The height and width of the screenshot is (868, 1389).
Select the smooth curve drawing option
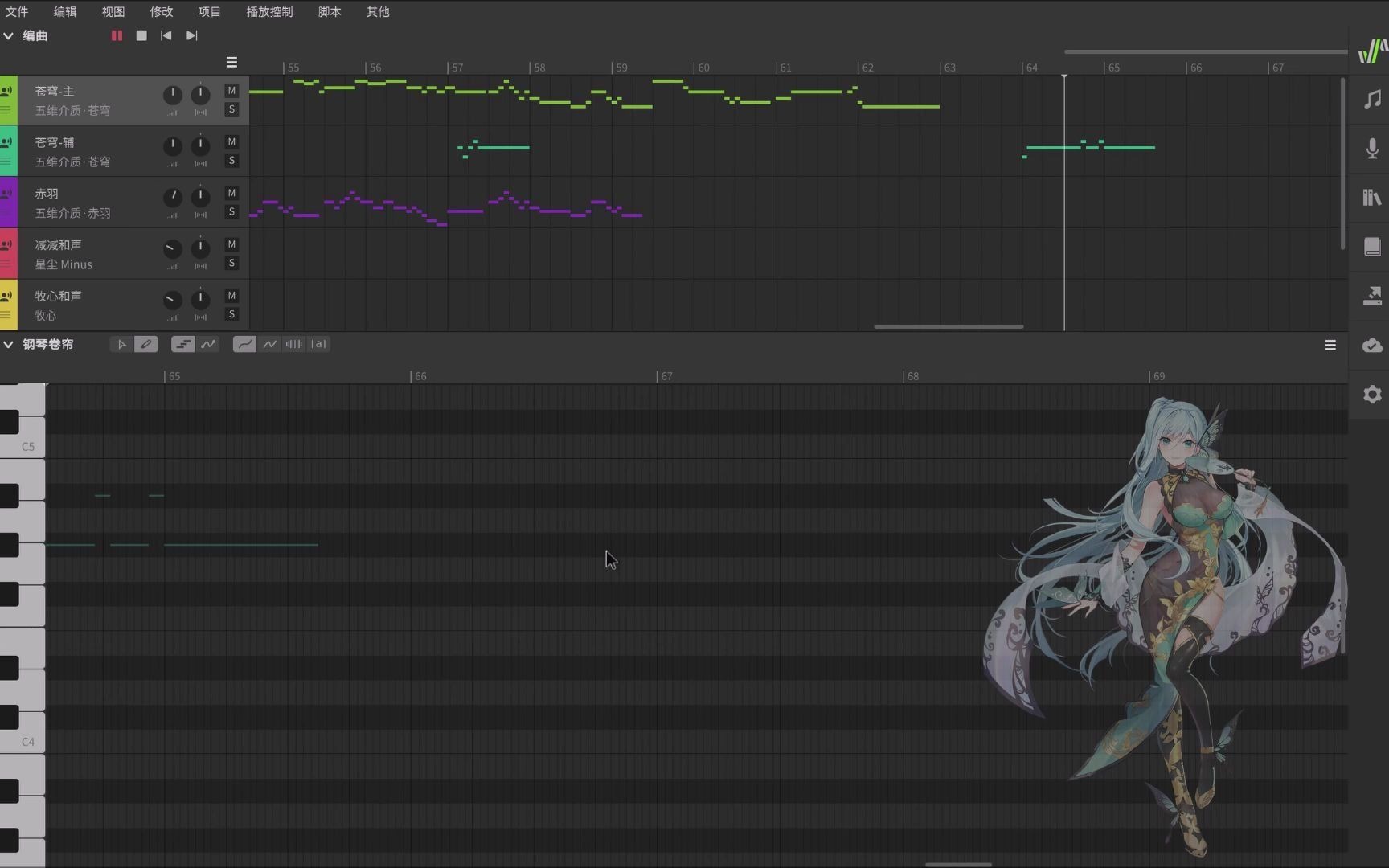244,344
